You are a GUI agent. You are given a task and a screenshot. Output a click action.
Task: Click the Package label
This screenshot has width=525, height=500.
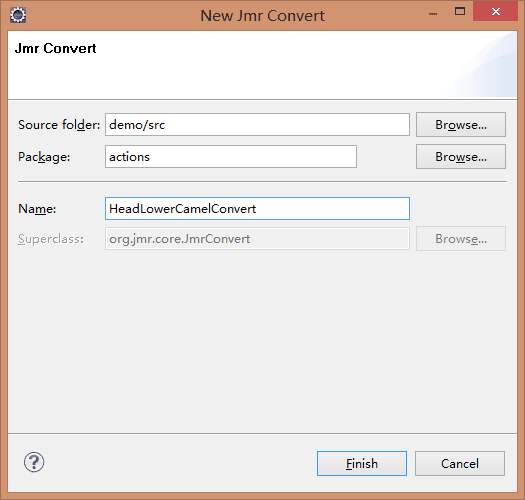[44, 157]
